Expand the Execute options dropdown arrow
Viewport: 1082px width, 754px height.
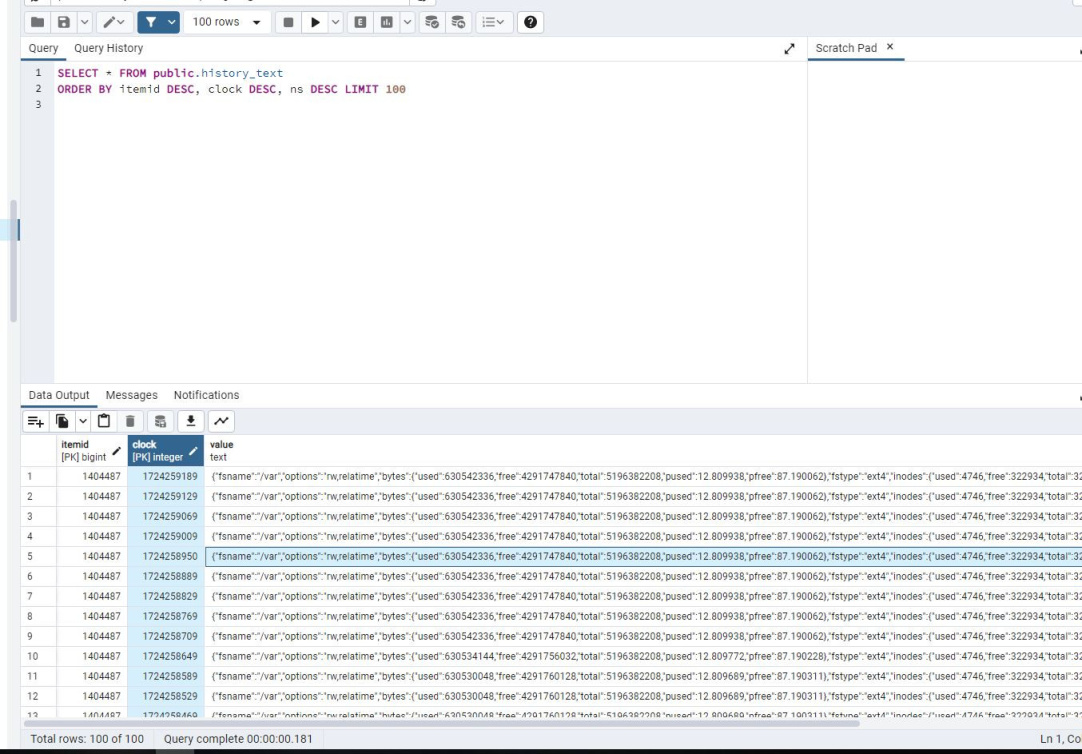click(337, 21)
